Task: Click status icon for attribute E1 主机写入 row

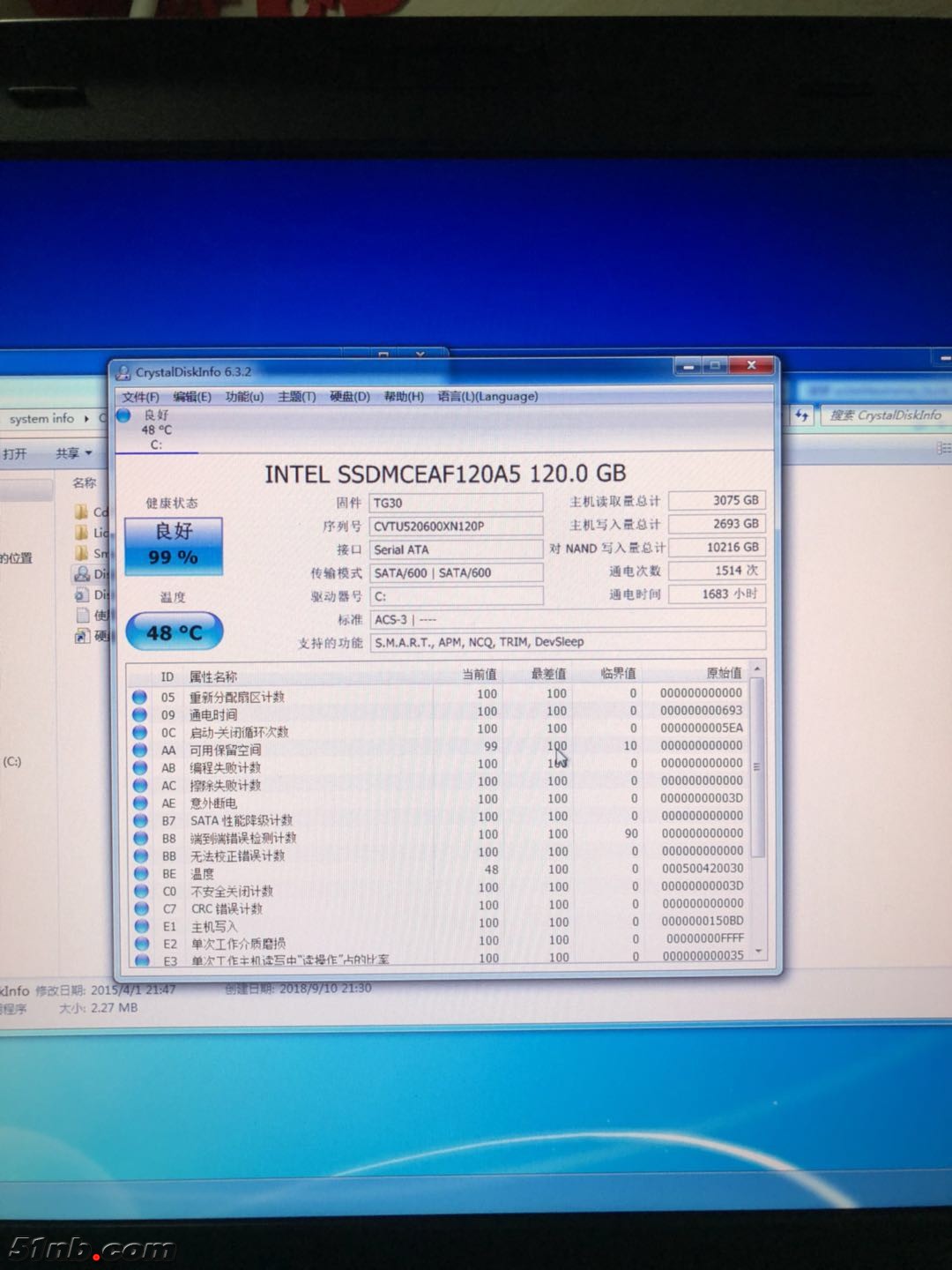Action: tap(141, 926)
